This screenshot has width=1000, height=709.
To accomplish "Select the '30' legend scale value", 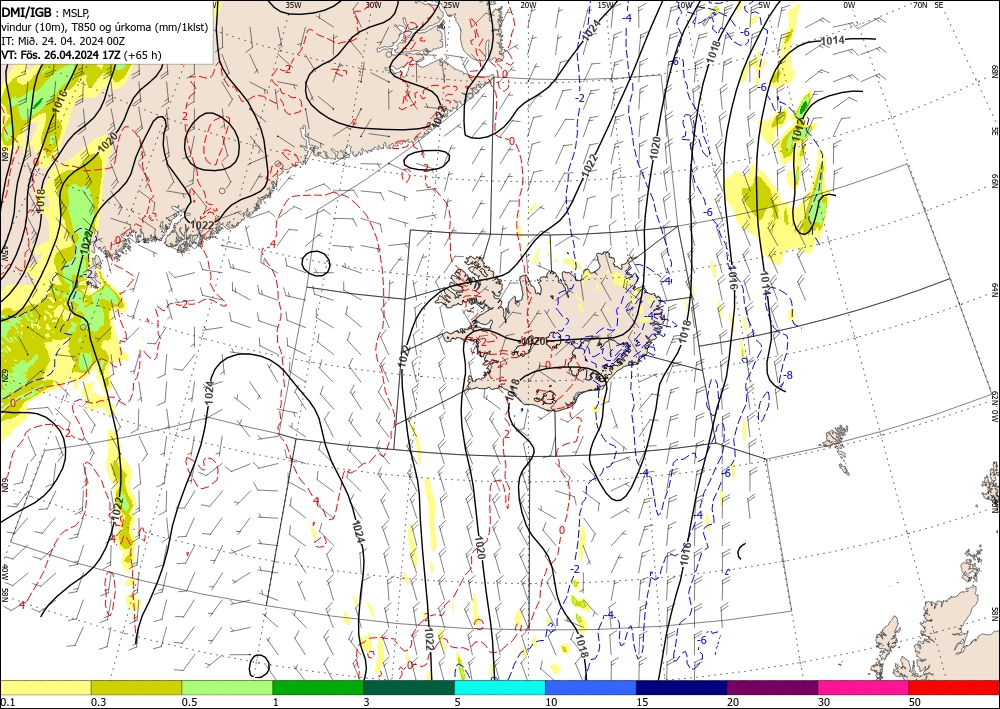I will 823,702.
